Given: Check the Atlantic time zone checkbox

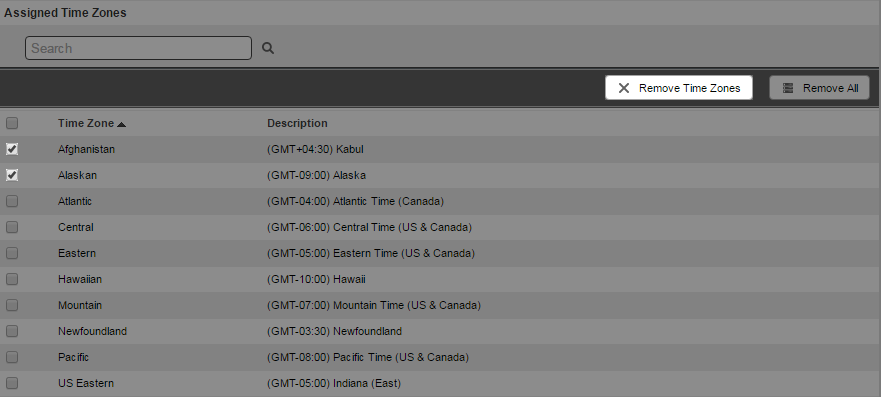Looking at the screenshot, I should pyautogui.click(x=12, y=201).
